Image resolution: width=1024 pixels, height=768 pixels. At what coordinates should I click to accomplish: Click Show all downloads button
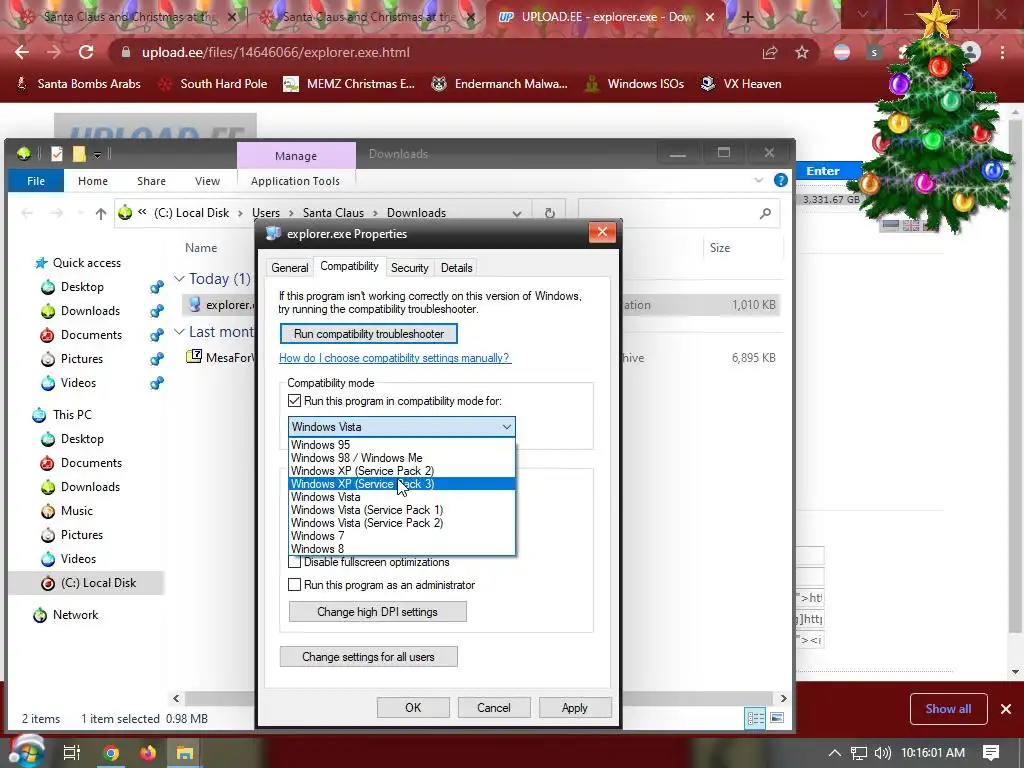[x=948, y=709]
